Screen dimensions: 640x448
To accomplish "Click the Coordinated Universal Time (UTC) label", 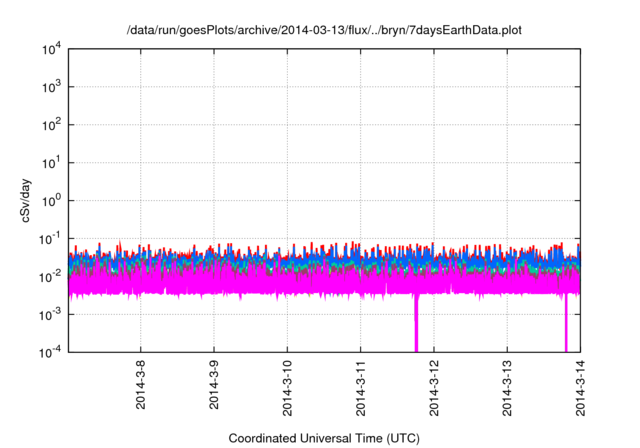I will click(324, 438).
